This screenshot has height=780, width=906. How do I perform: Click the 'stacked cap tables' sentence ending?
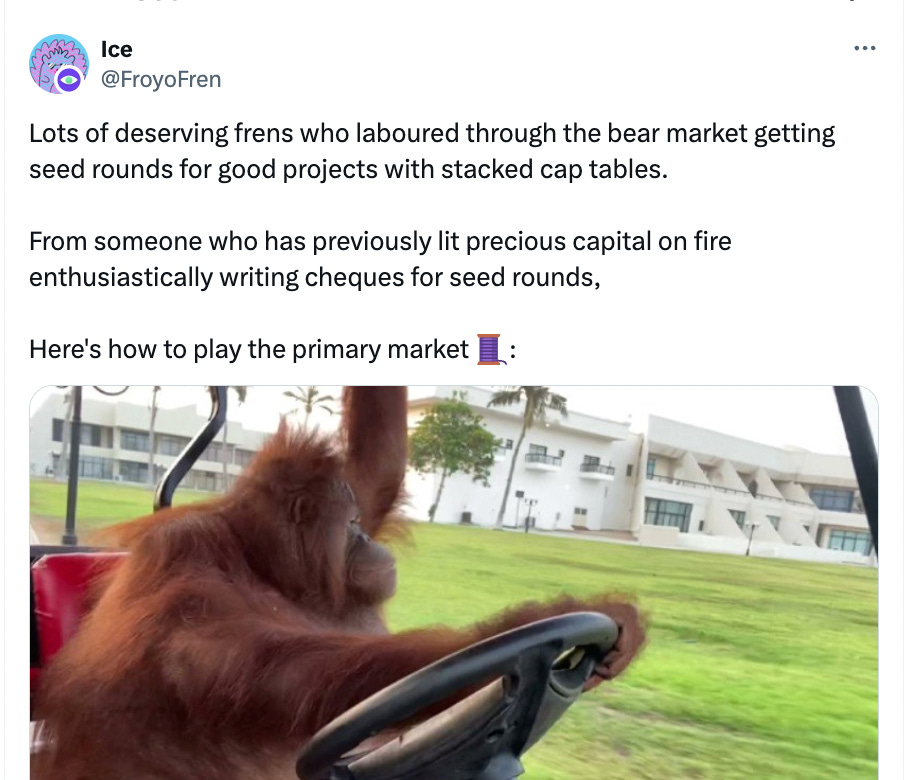coord(555,169)
